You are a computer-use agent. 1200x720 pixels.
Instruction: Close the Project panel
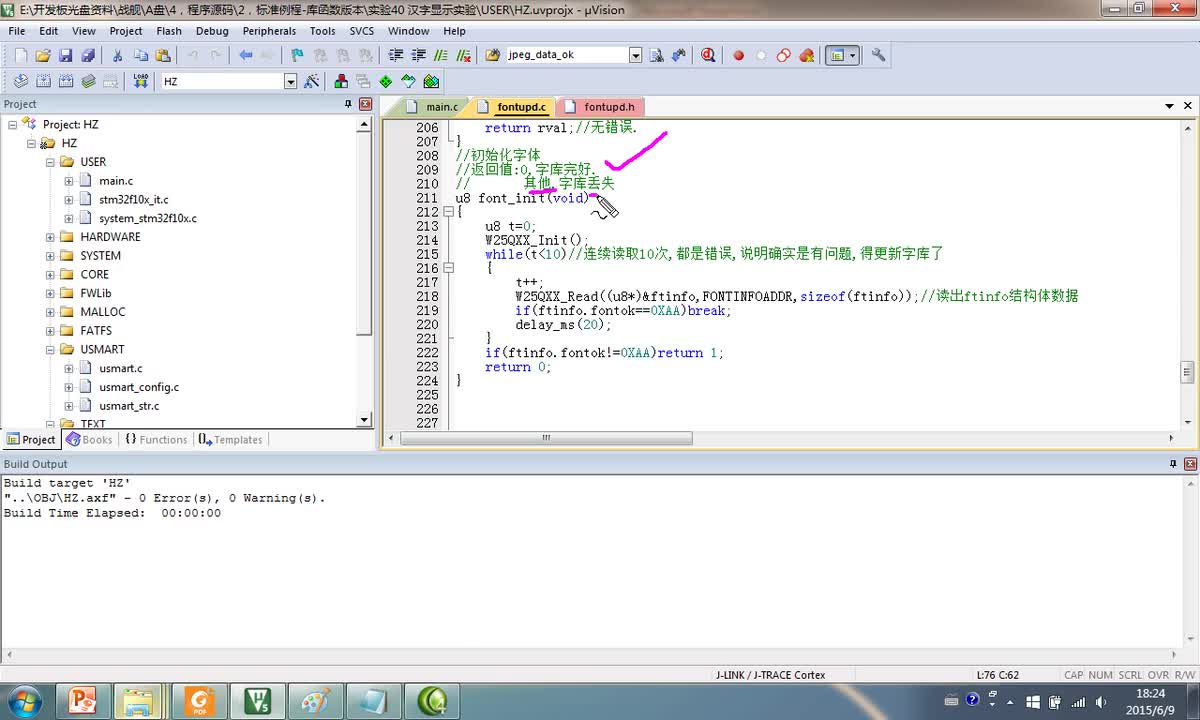click(365, 104)
